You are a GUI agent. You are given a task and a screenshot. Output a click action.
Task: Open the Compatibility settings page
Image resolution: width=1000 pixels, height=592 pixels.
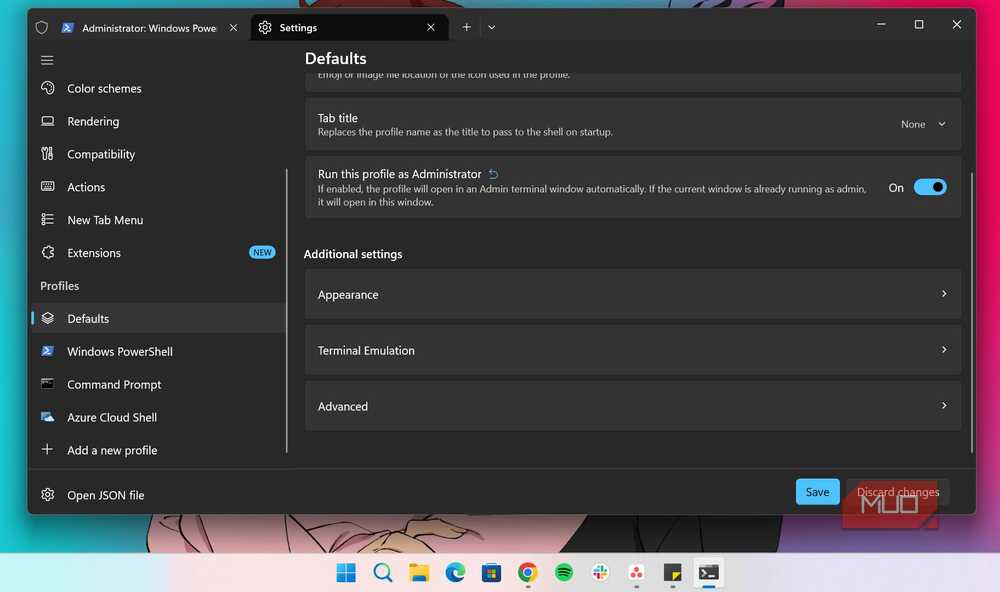pos(158,154)
